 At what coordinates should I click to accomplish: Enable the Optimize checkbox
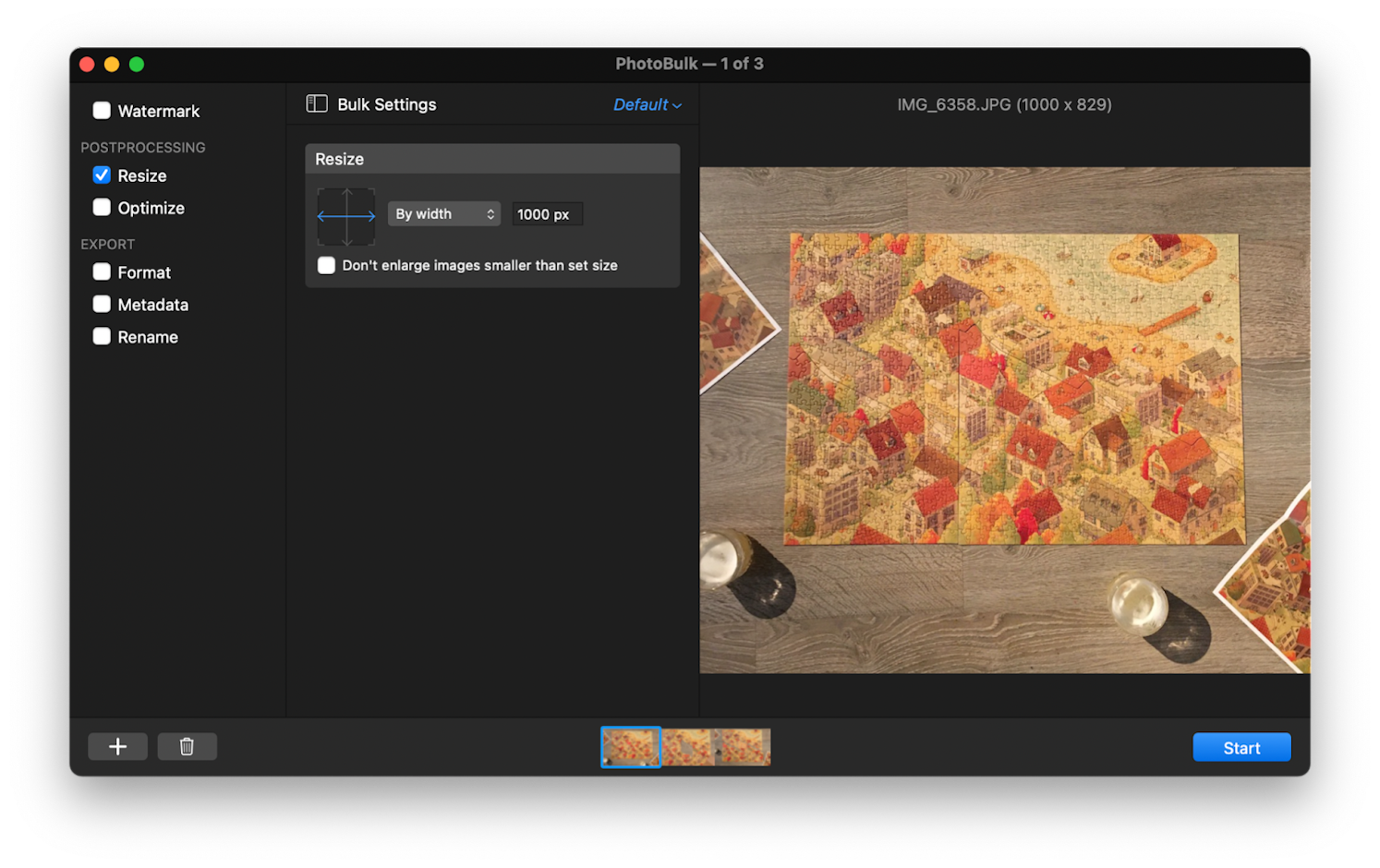coord(102,208)
